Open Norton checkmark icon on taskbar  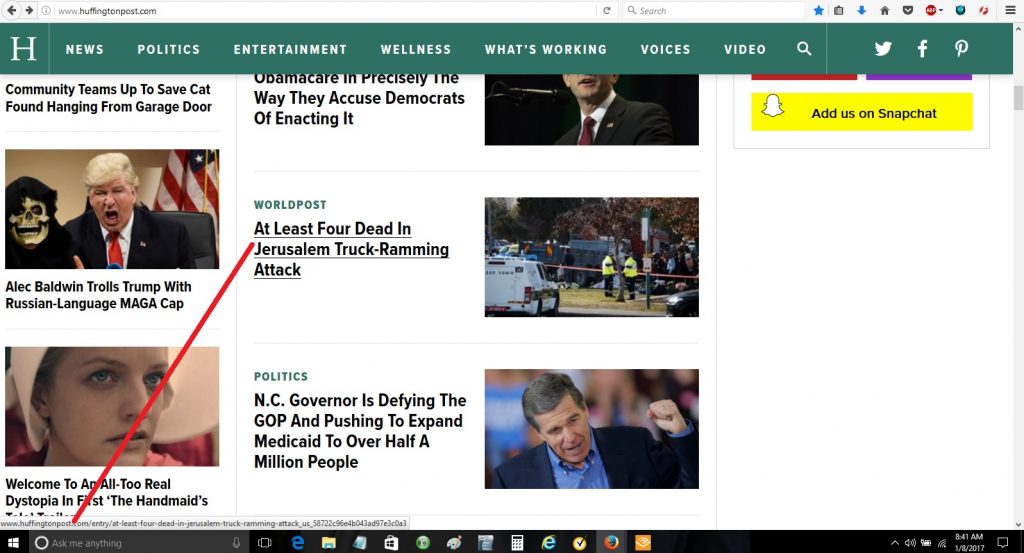pyautogui.click(x=579, y=543)
